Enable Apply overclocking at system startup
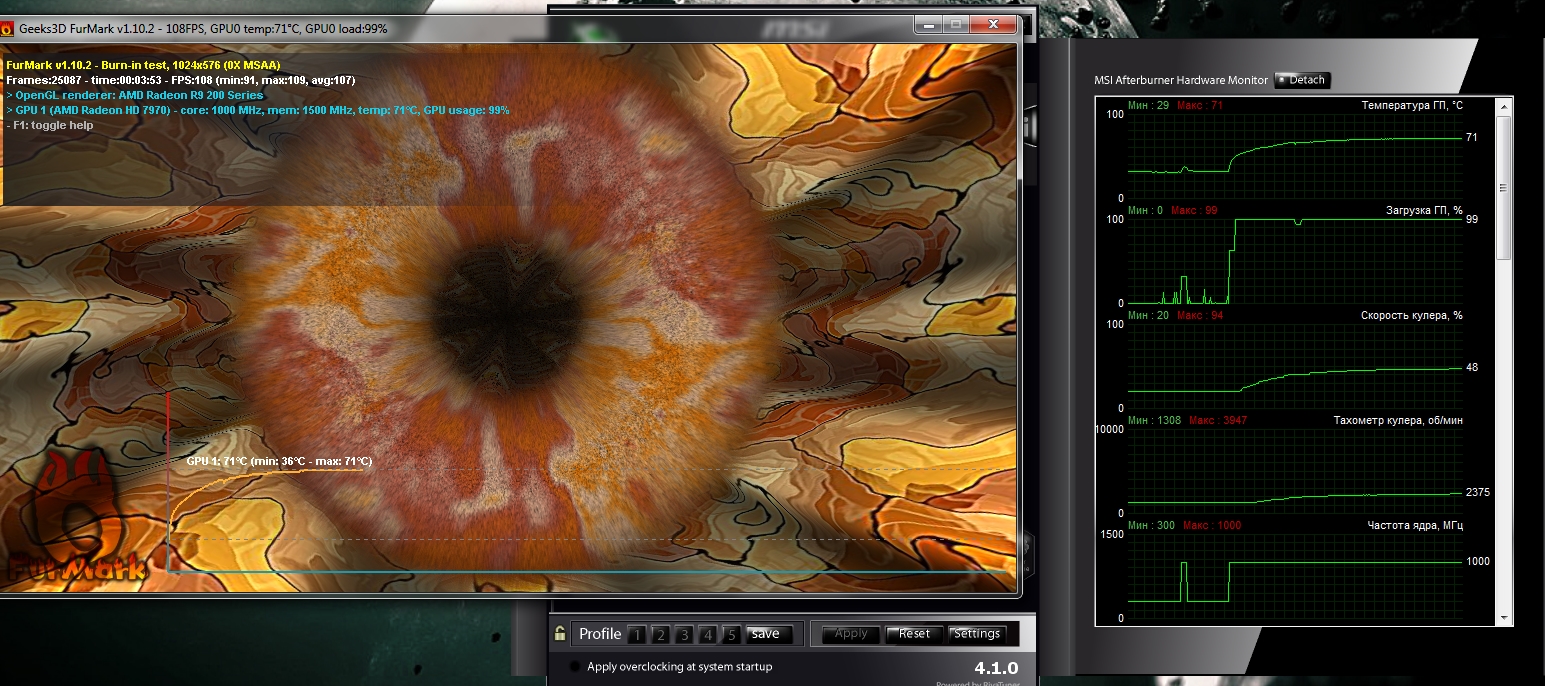 [574, 667]
